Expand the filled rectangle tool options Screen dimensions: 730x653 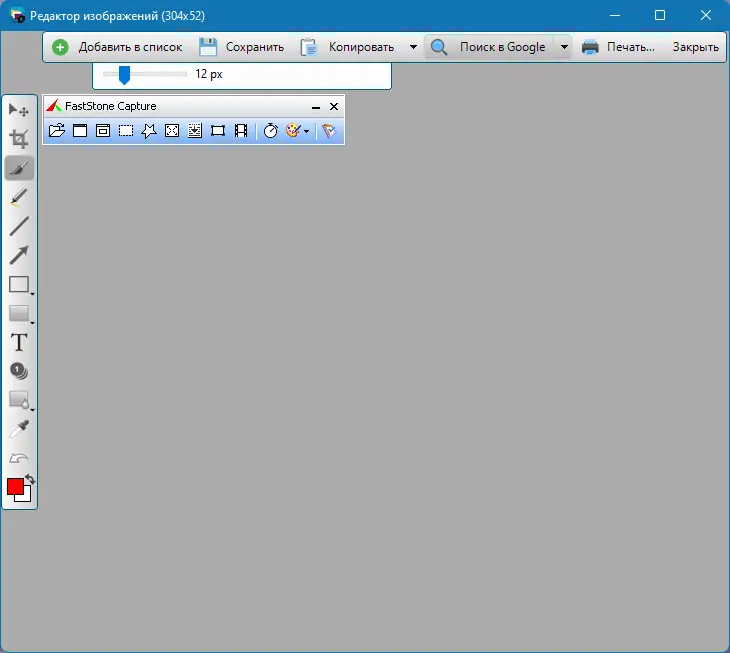pyautogui.click(x=32, y=323)
